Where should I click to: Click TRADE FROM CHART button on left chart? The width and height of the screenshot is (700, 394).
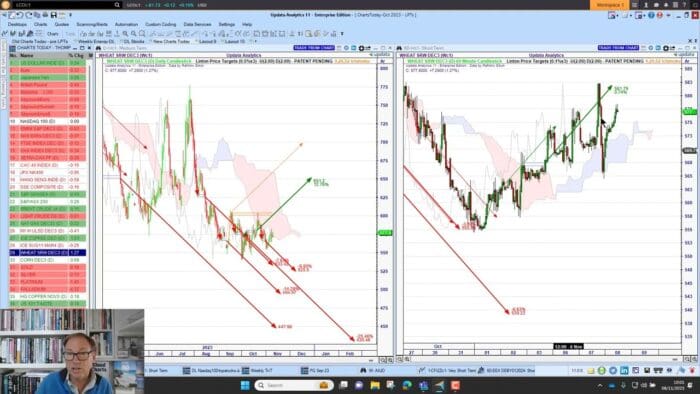[x=314, y=48]
